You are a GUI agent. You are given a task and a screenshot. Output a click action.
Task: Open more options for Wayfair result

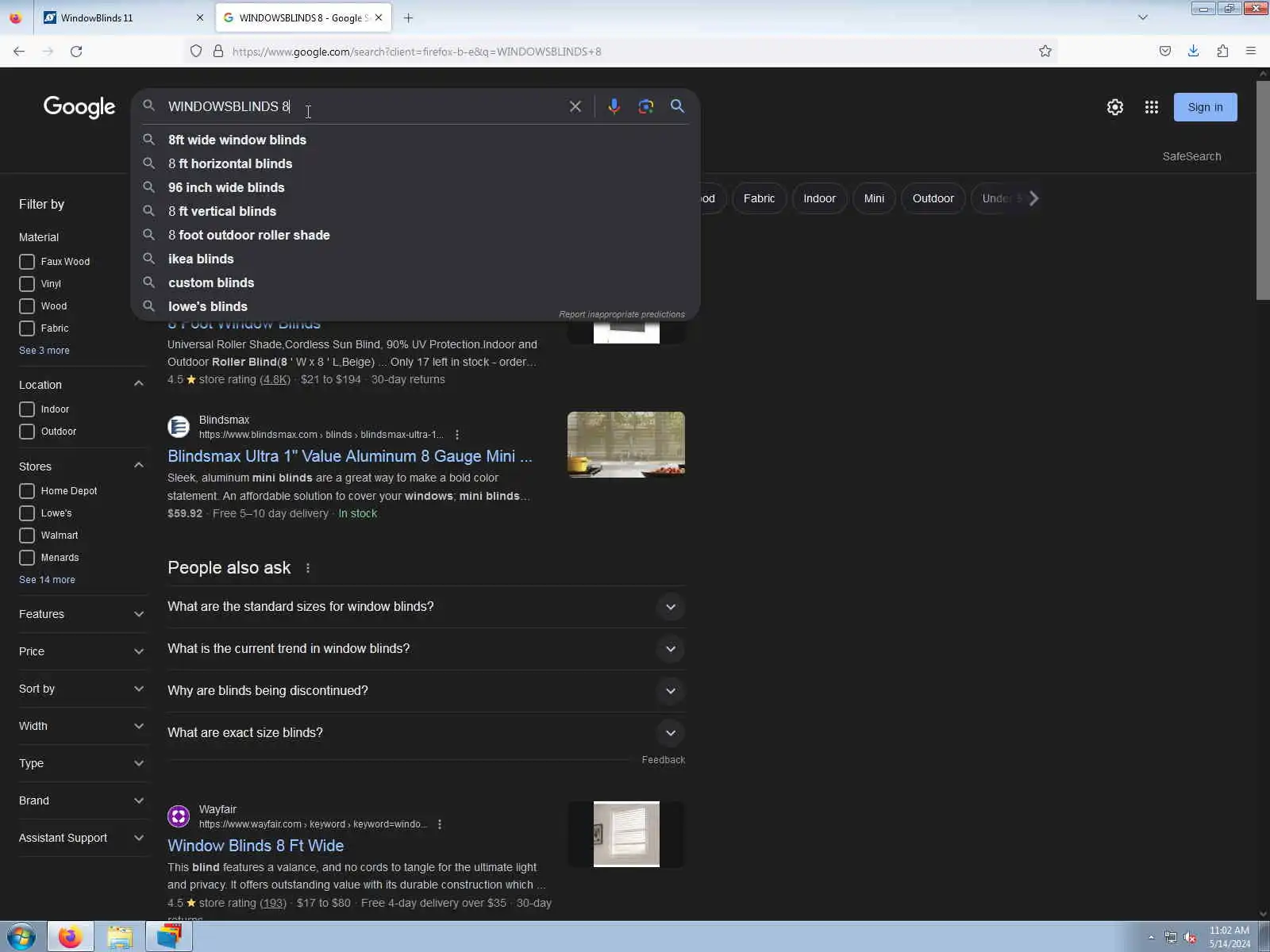tap(440, 824)
